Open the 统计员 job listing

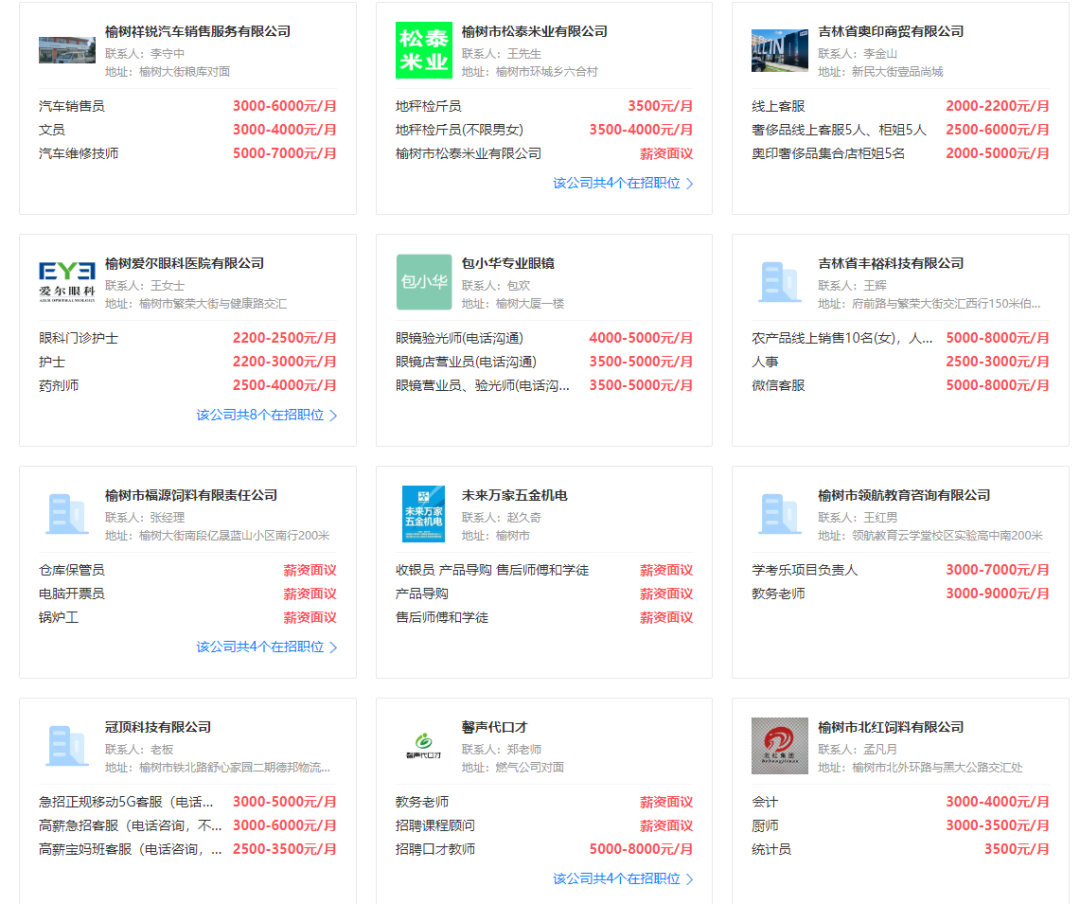point(771,849)
